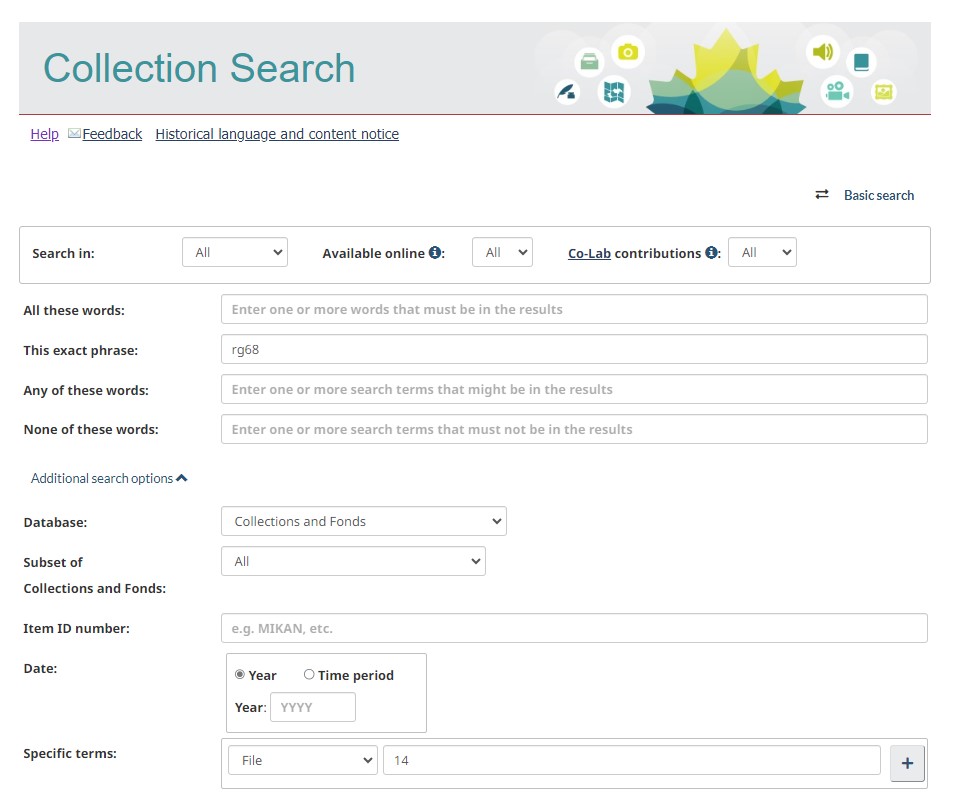Image resolution: width=961 pixels, height=794 pixels.
Task: Select the Time period radio button
Action: tap(309, 675)
